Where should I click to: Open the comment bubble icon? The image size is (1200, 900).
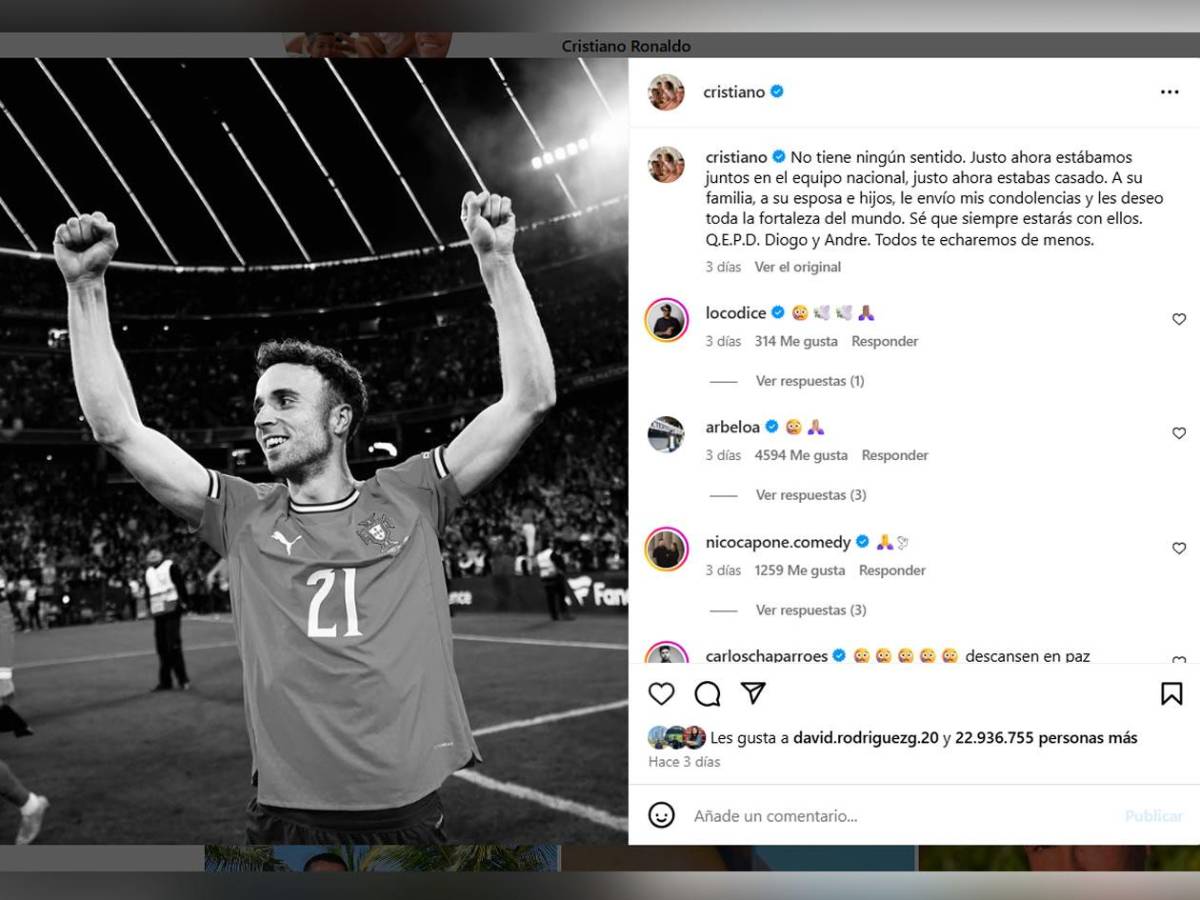tap(707, 694)
